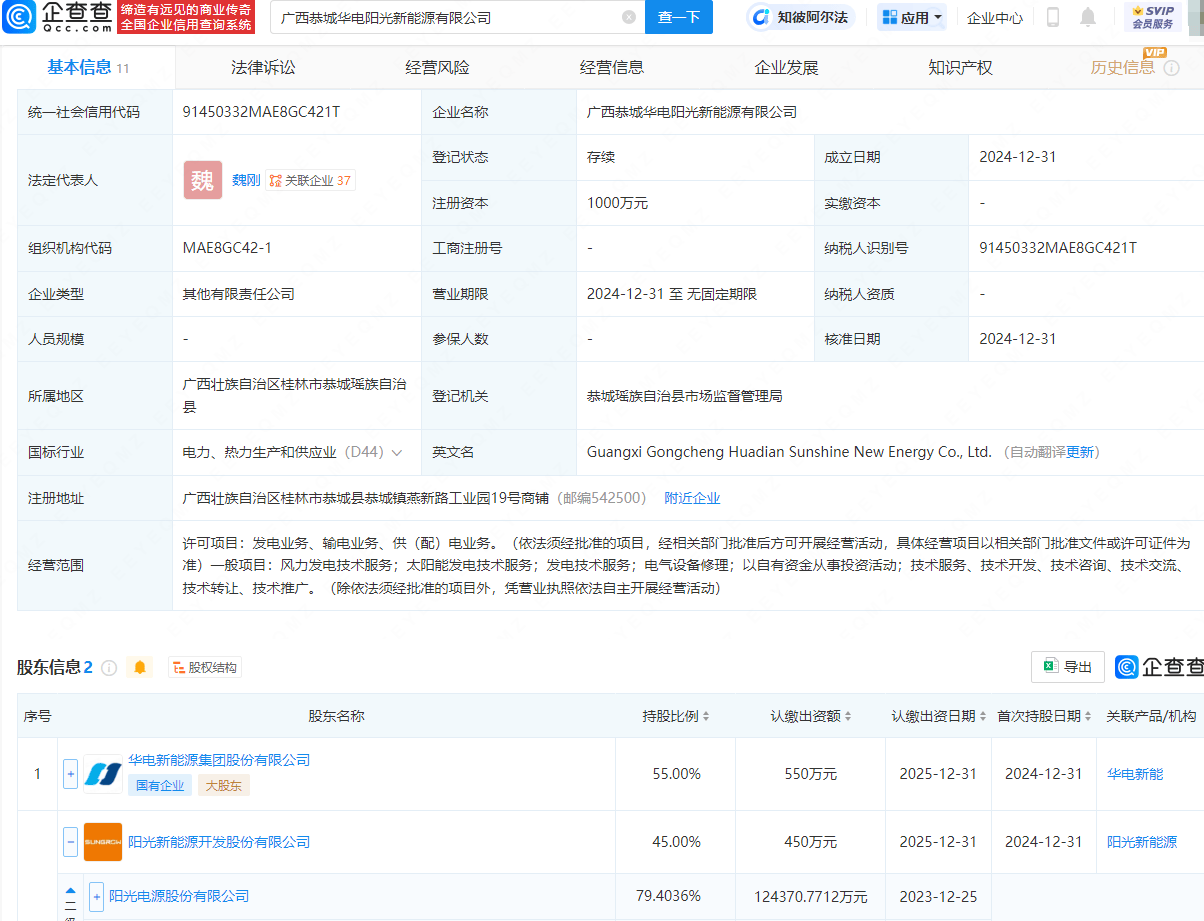1204x921 pixels.
Task: Click the bell monitor icon beside 股东信息
Action: pos(140,667)
